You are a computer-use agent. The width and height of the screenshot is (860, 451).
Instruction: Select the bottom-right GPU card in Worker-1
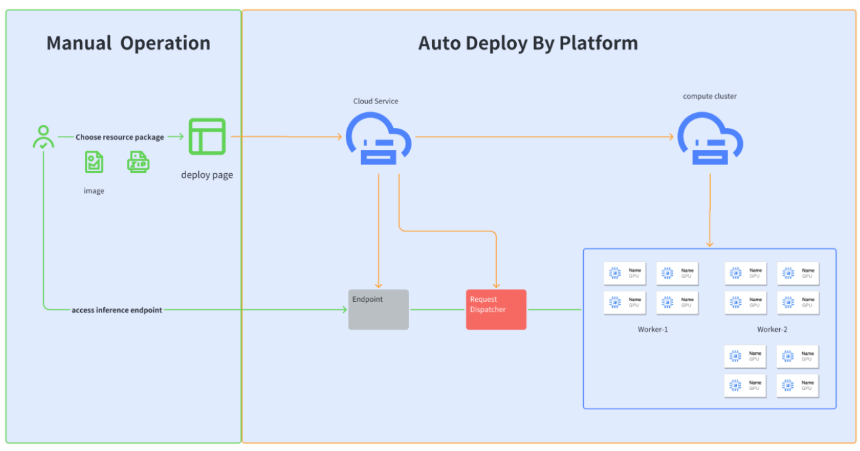tap(677, 302)
